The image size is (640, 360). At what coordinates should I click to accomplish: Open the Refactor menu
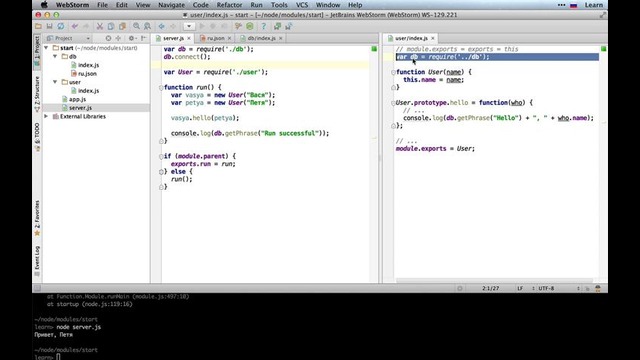click(229, 5)
